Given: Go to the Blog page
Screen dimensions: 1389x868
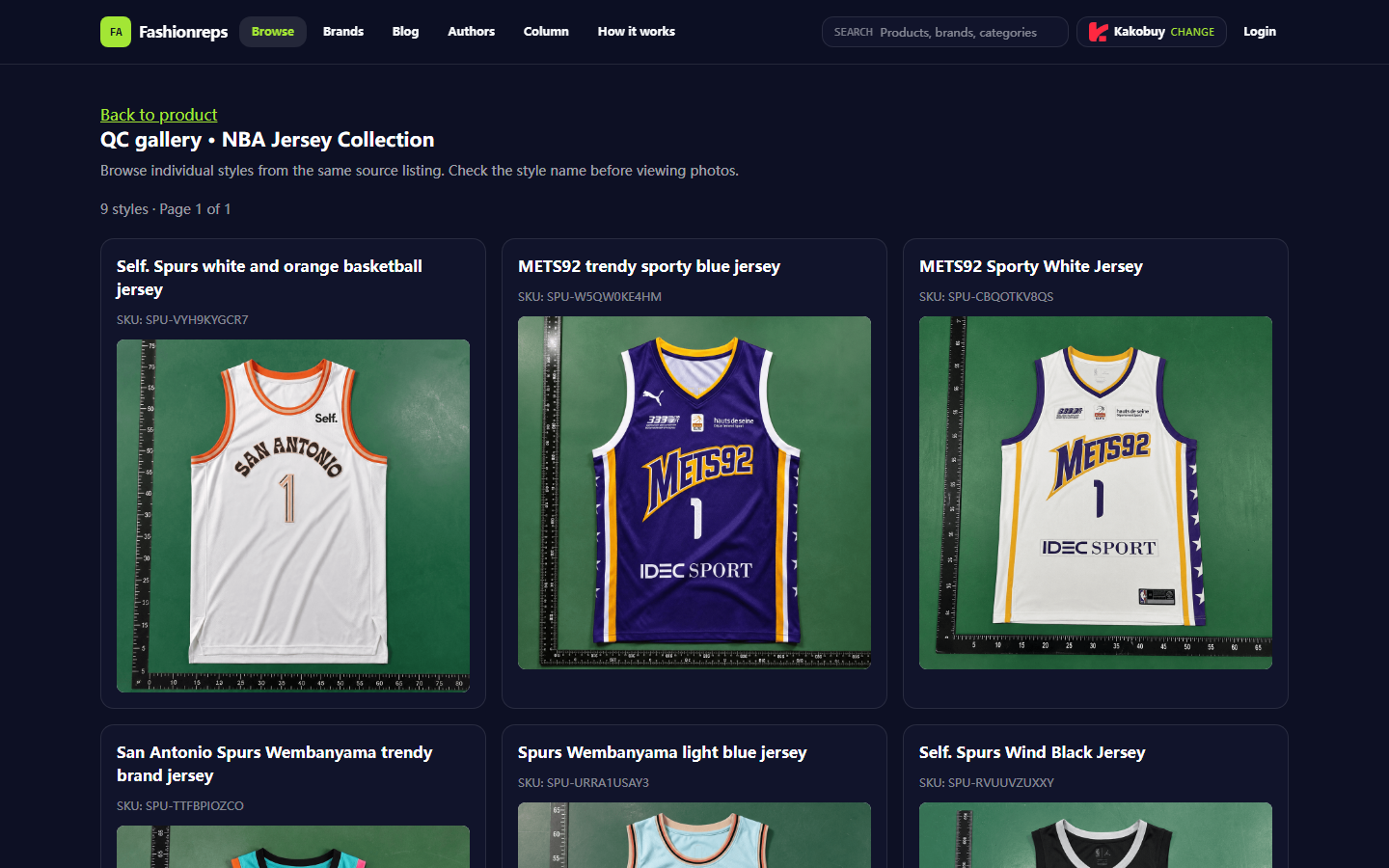Looking at the screenshot, I should 405,32.
